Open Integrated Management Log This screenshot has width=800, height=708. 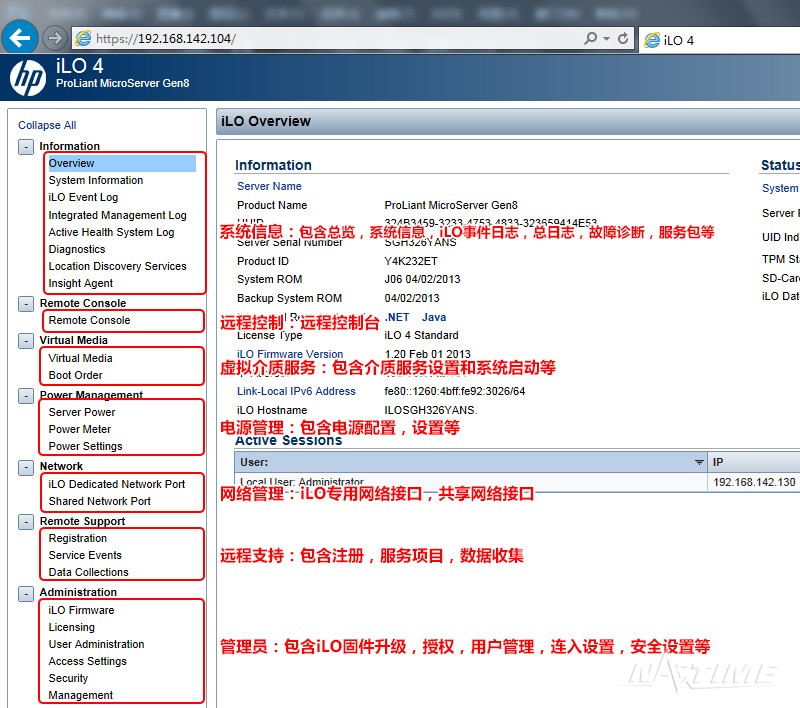(x=117, y=215)
